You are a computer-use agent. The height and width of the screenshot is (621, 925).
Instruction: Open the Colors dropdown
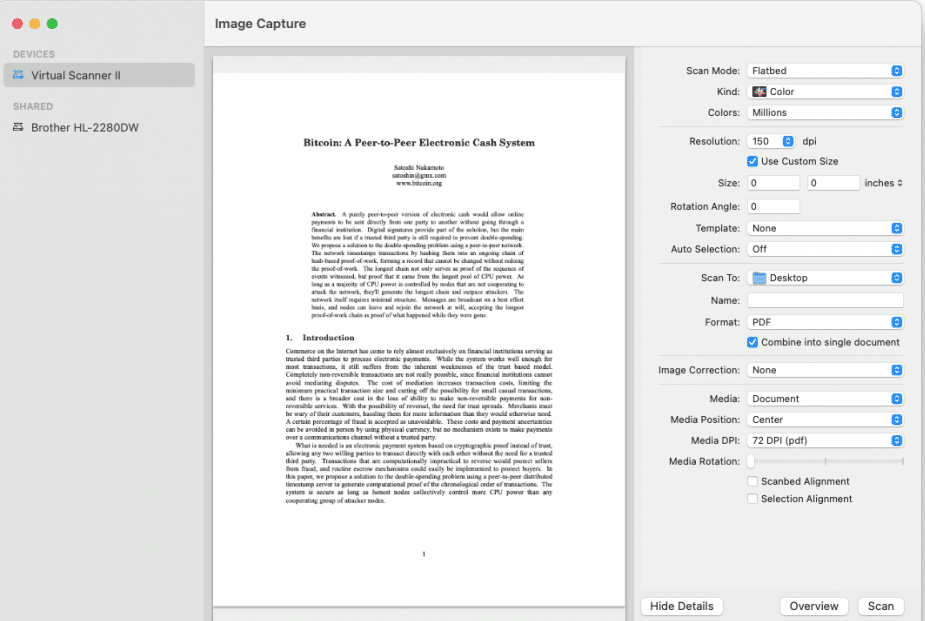click(824, 111)
